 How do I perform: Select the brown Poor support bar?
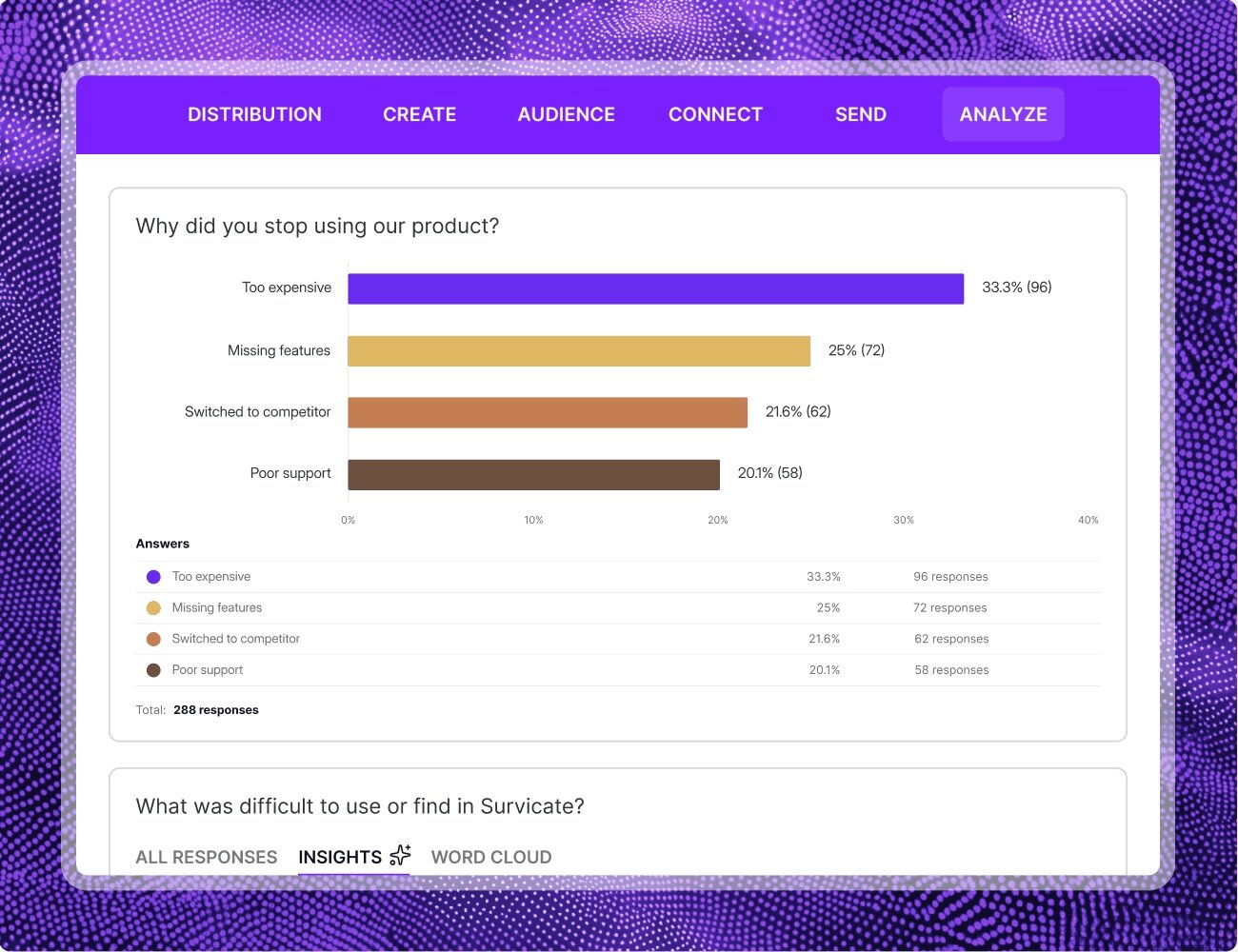point(534,475)
